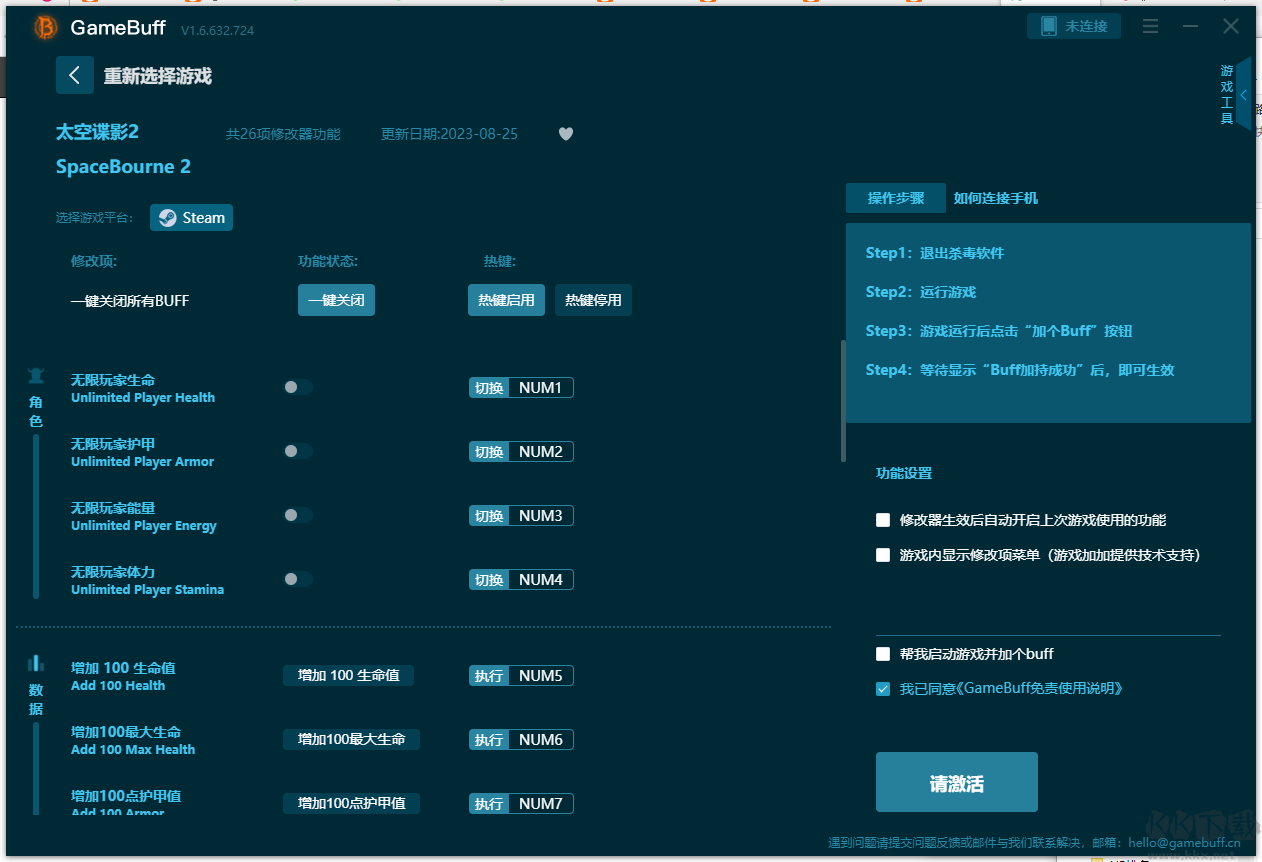This screenshot has height=862, width=1262.
Task: Click the NUM3 hotkey field
Action: click(x=541, y=516)
